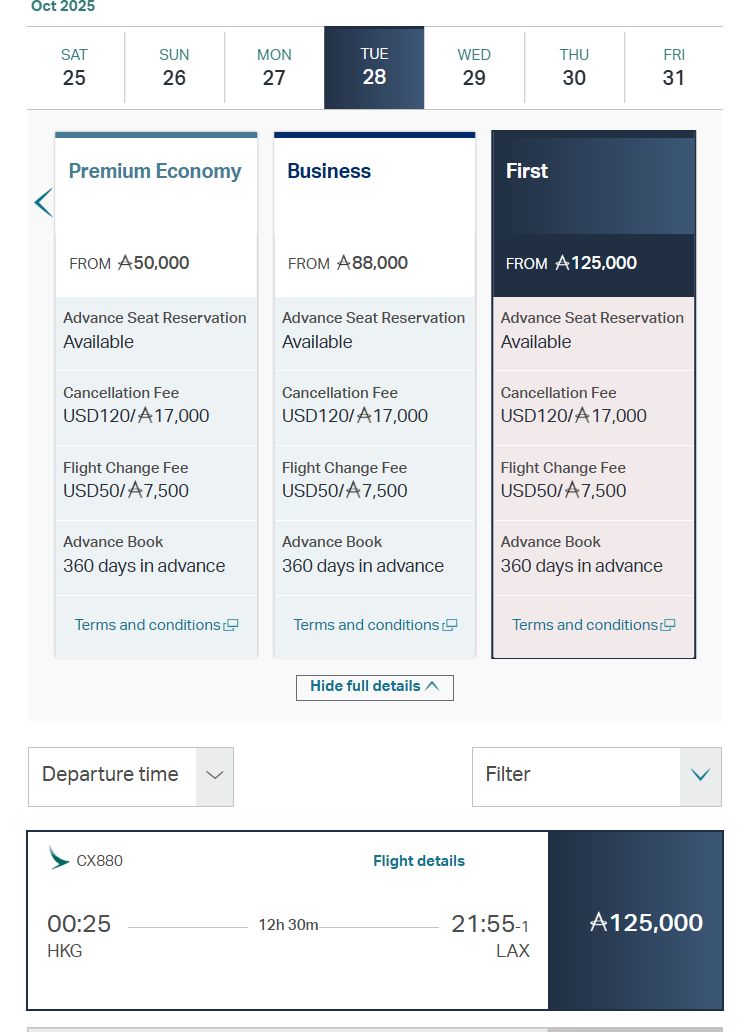
Task: Select the Business fare card header
Action: (x=374, y=172)
